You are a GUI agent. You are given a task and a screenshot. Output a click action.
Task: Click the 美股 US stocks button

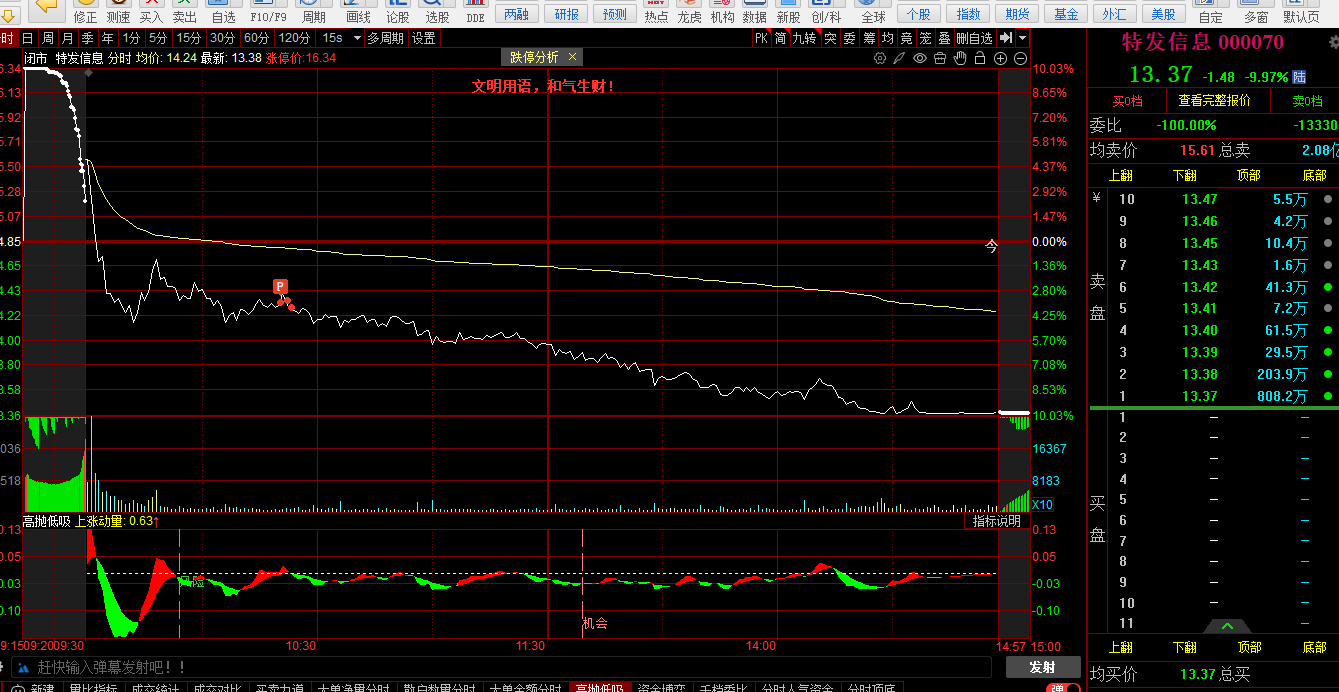[x=1163, y=14]
